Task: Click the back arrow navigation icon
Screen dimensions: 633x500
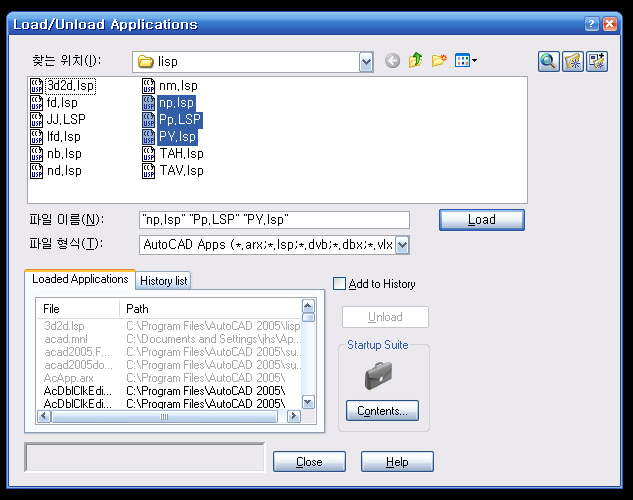Action: click(392, 61)
